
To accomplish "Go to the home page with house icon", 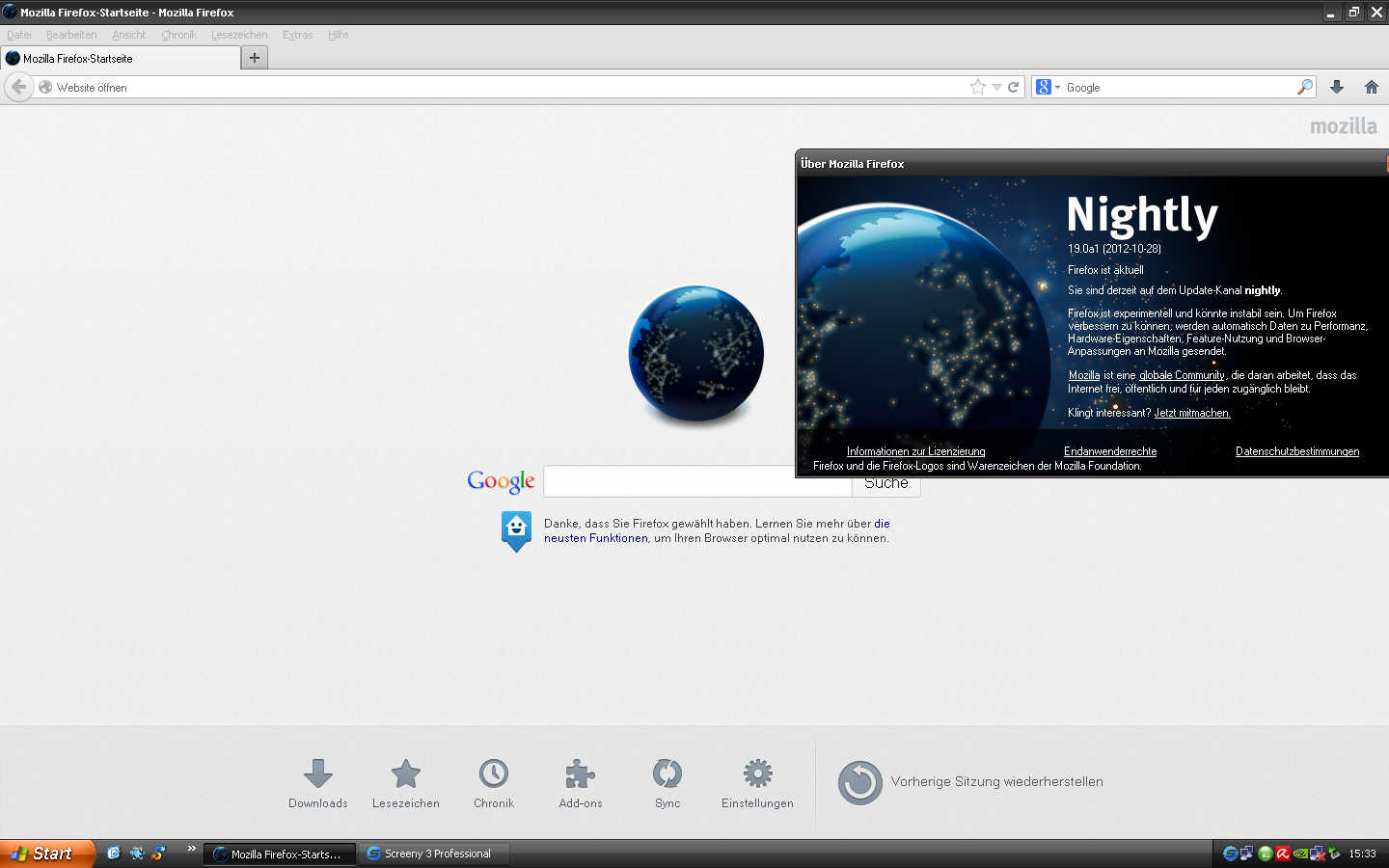I will coord(1372,87).
